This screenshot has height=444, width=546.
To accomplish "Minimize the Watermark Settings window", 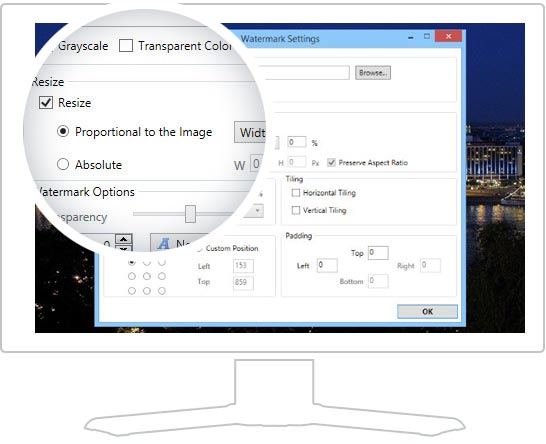I will coord(411,37).
